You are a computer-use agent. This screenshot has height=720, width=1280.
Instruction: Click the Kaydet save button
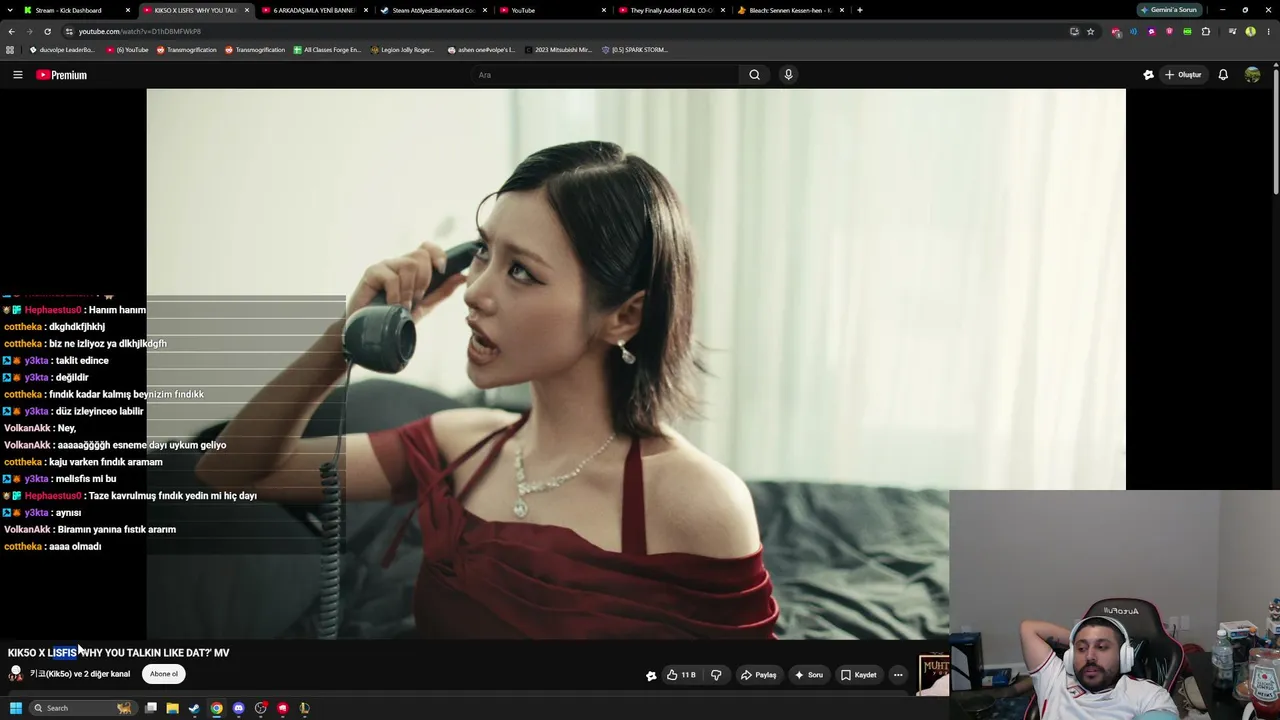click(859, 675)
